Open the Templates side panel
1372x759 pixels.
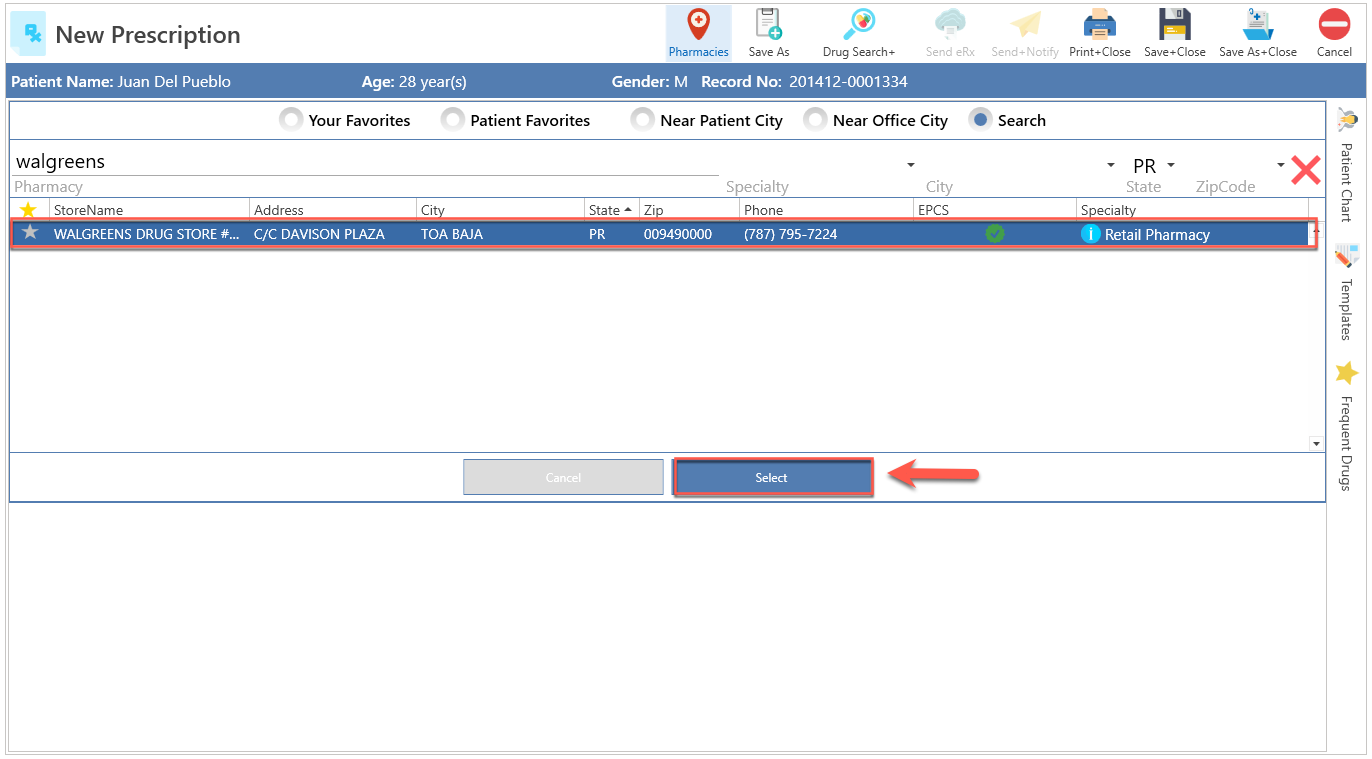point(1346,291)
